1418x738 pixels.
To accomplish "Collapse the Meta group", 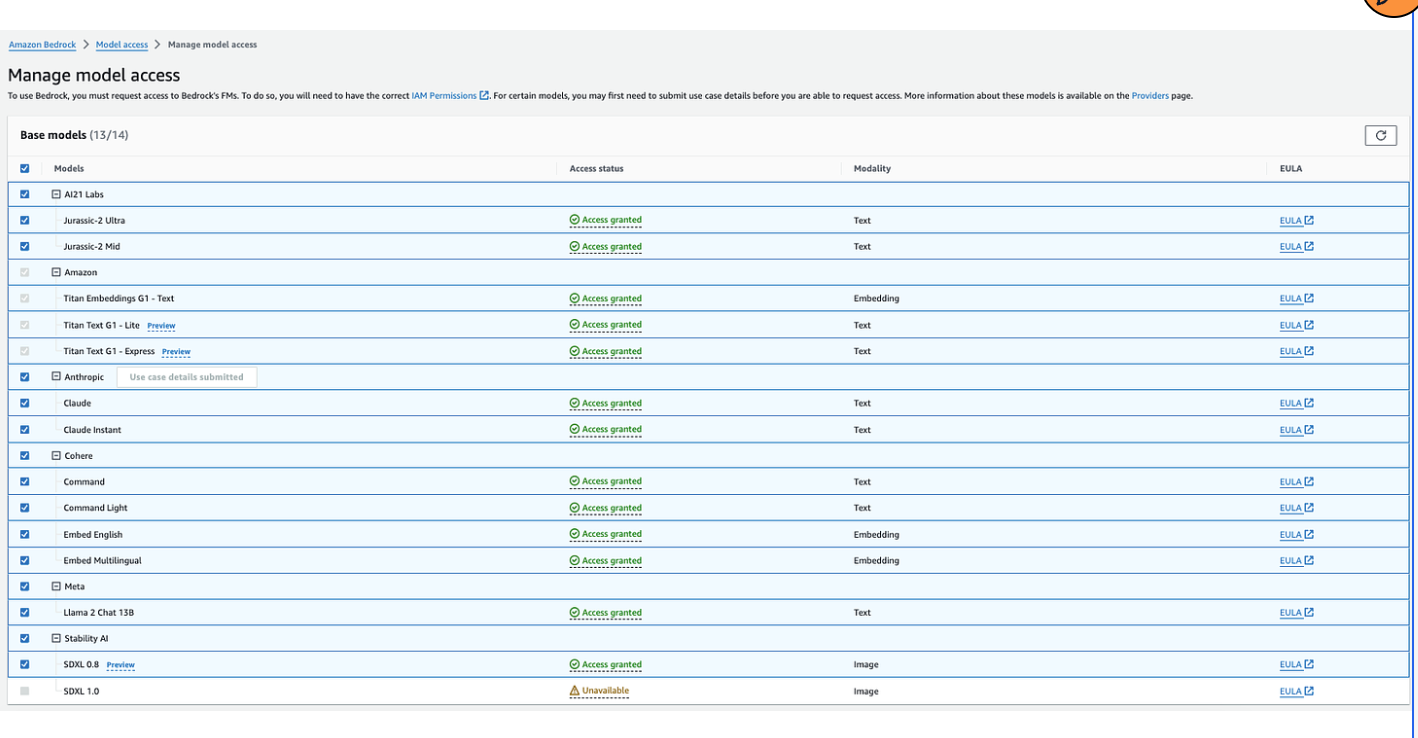I will (x=56, y=586).
